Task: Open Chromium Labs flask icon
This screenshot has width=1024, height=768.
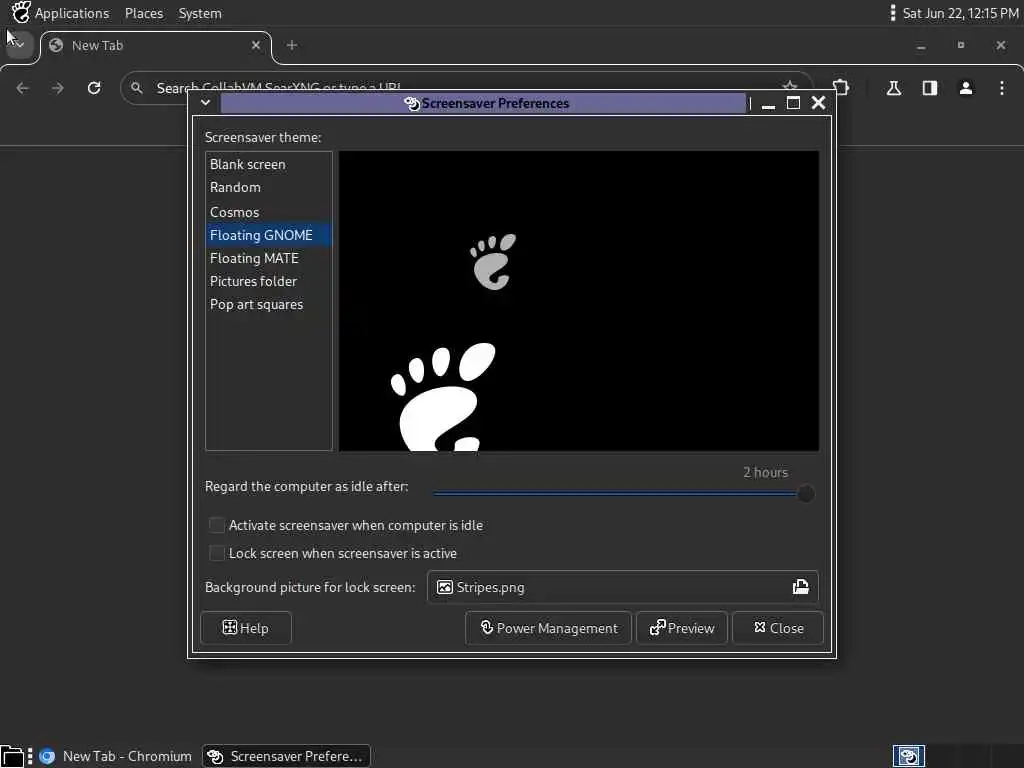Action: point(894,88)
